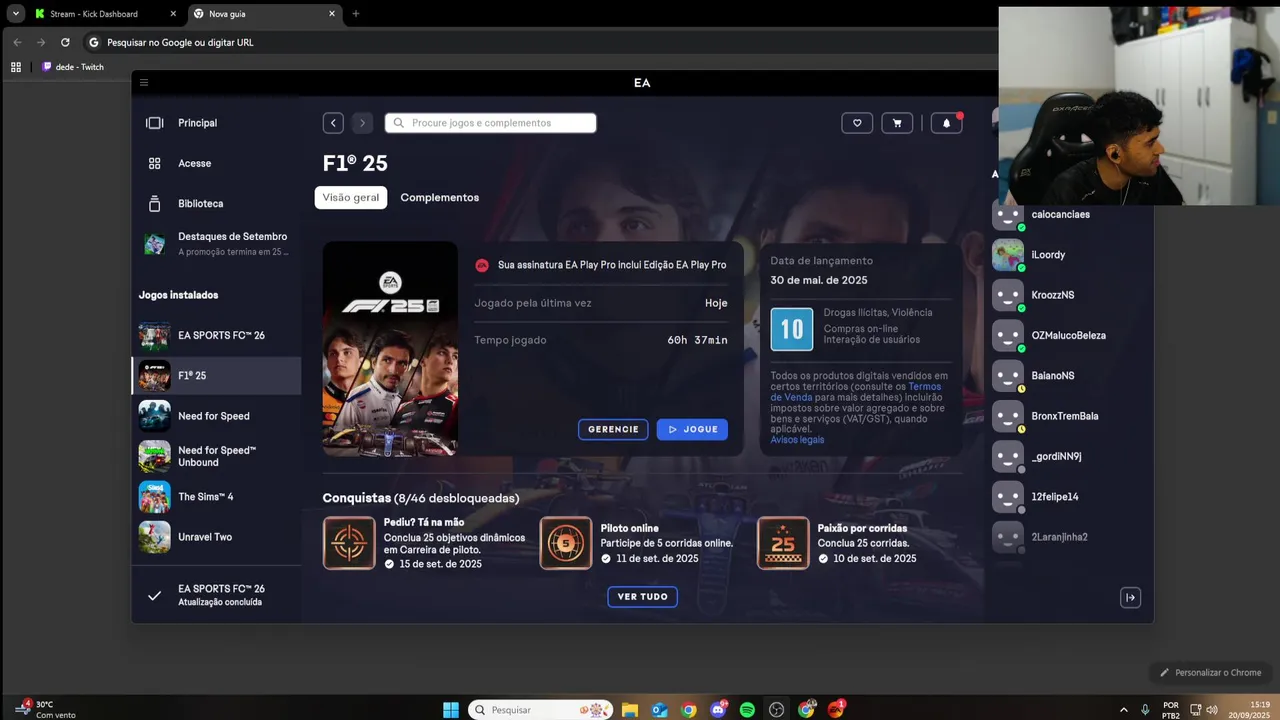The height and width of the screenshot is (720, 1280).
Task: Reload the Chrome page
Action: click(65, 42)
